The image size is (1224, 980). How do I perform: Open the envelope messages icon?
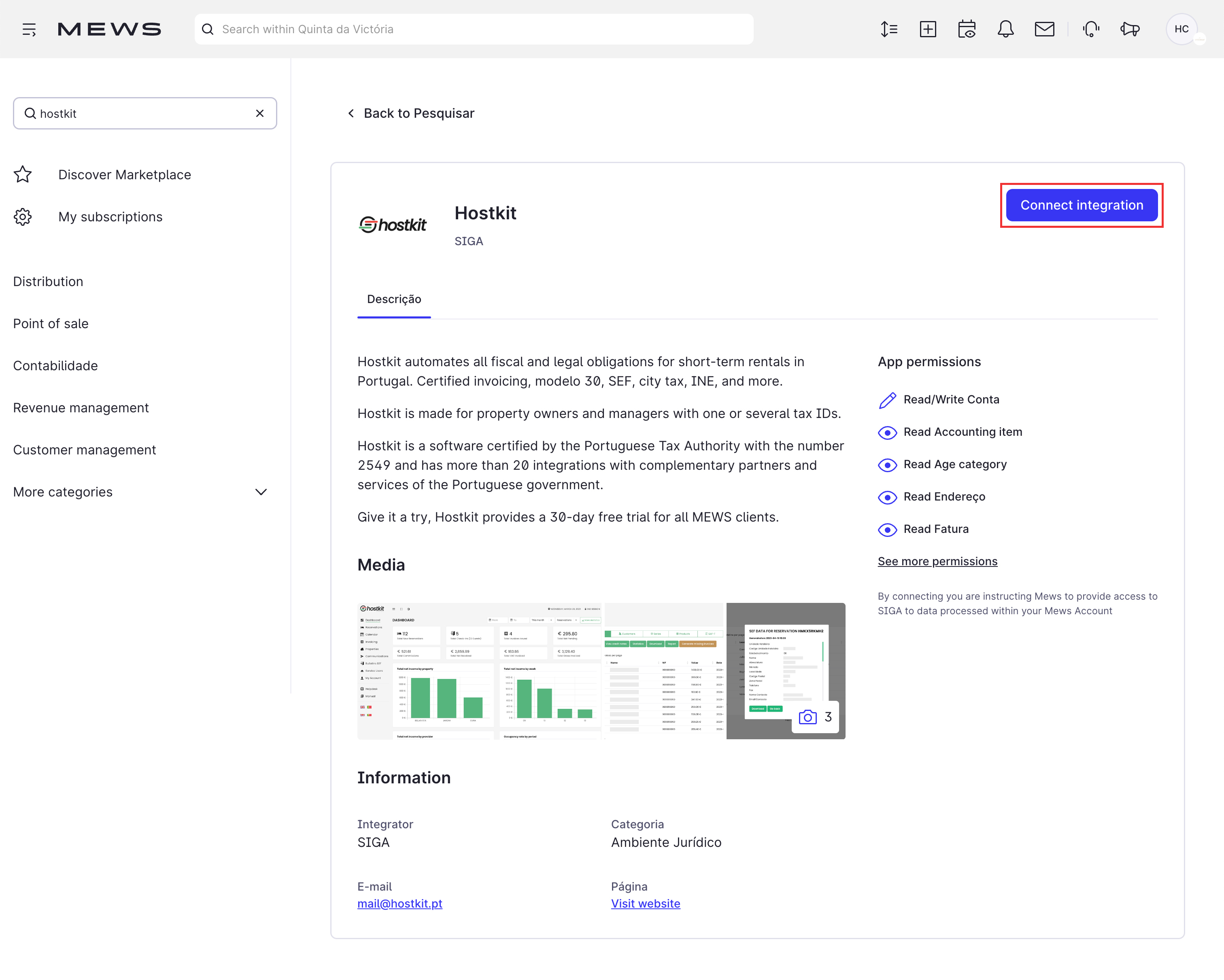pyautogui.click(x=1044, y=30)
